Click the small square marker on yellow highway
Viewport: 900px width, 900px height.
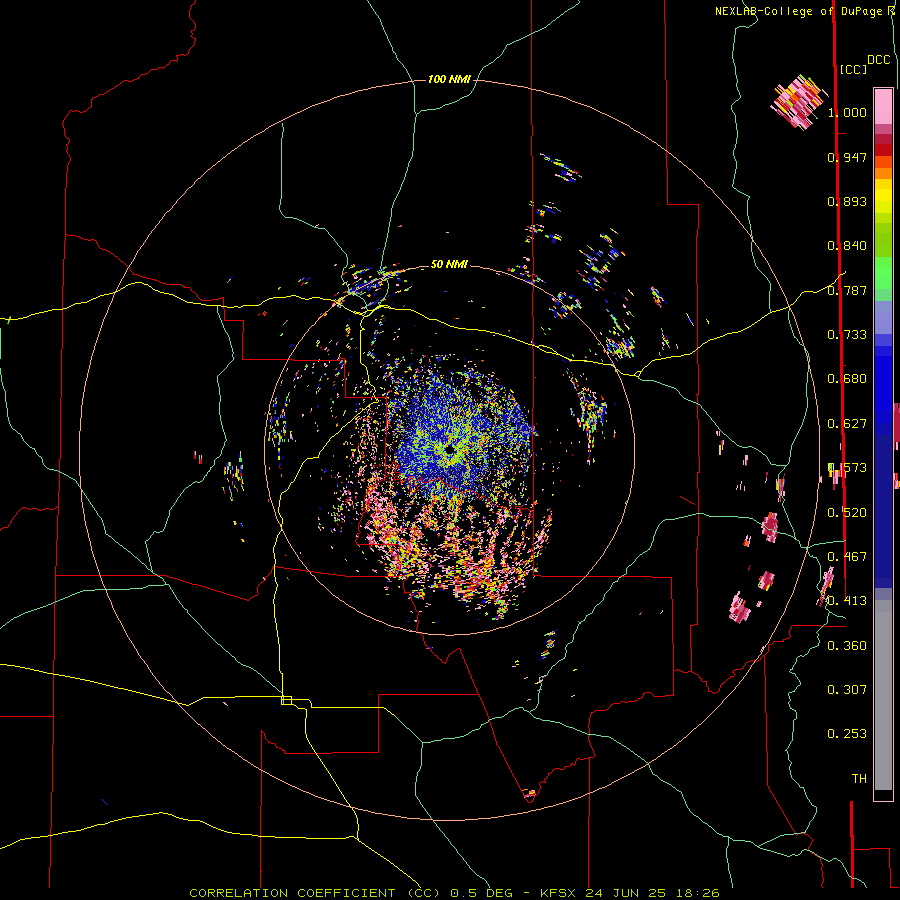[x=286, y=700]
